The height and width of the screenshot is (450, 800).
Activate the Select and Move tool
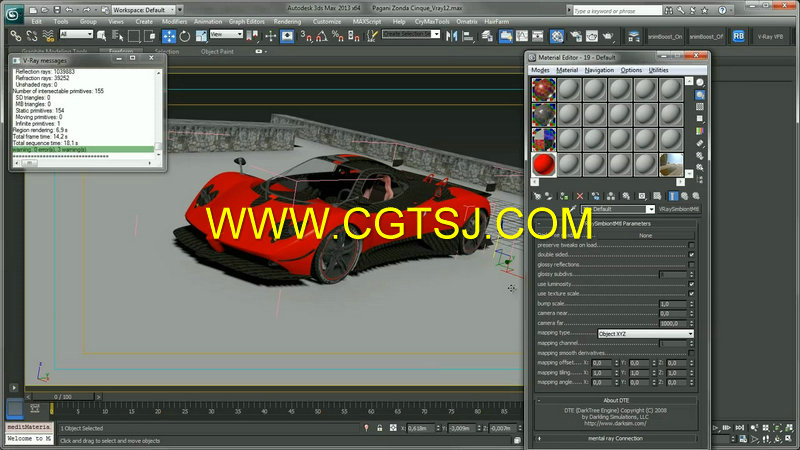point(169,36)
